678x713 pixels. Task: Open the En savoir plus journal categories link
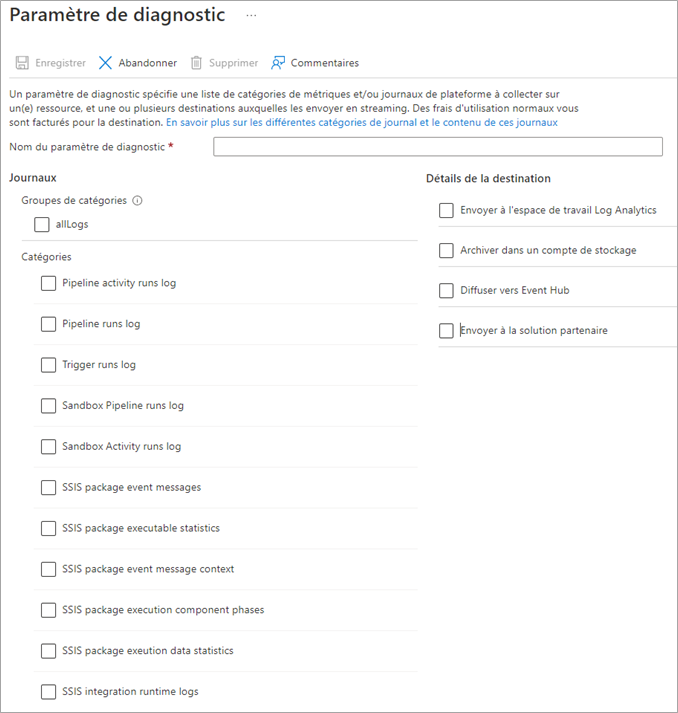click(362, 122)
